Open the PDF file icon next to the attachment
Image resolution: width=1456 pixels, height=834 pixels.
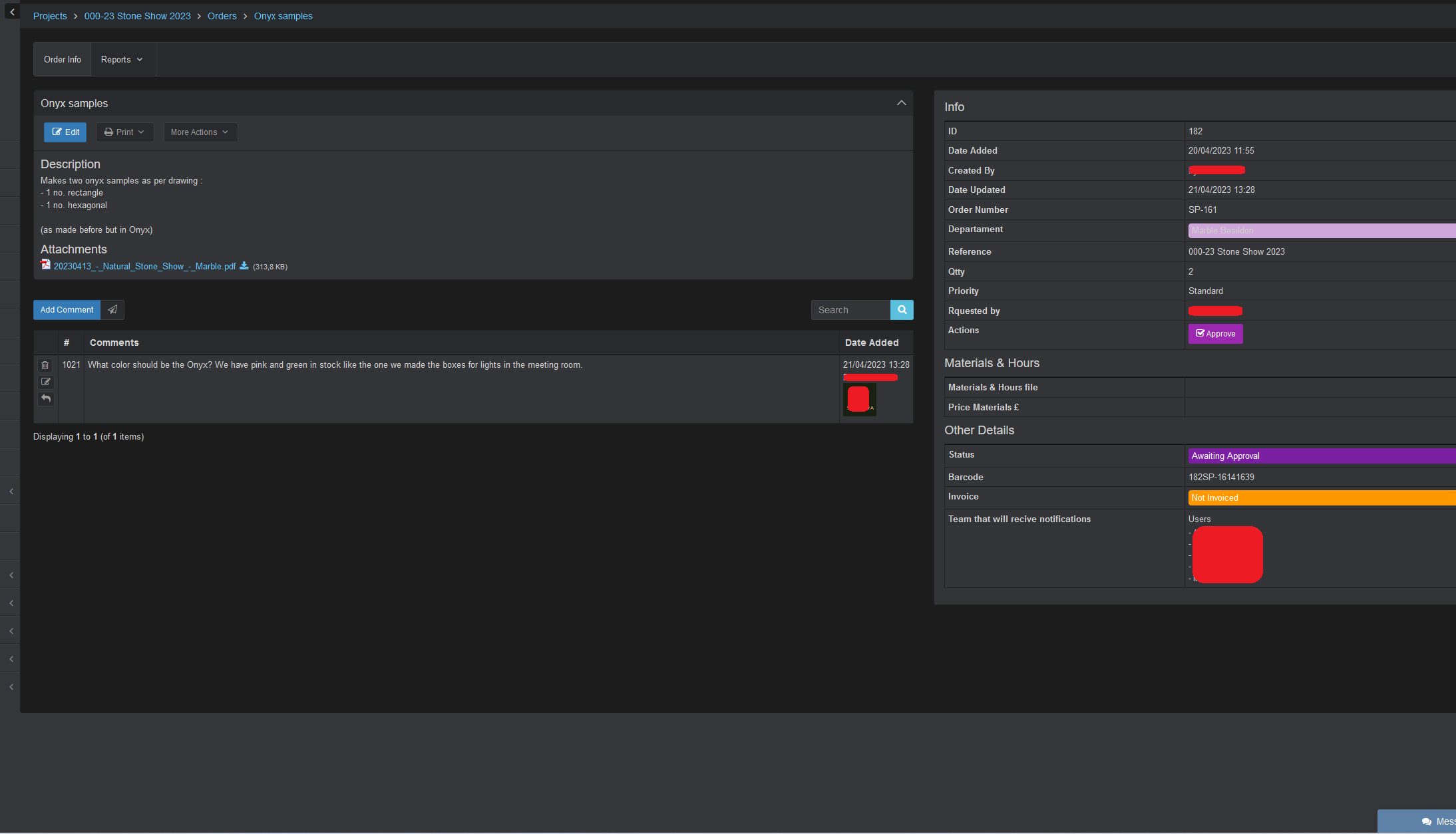[45, 265]
